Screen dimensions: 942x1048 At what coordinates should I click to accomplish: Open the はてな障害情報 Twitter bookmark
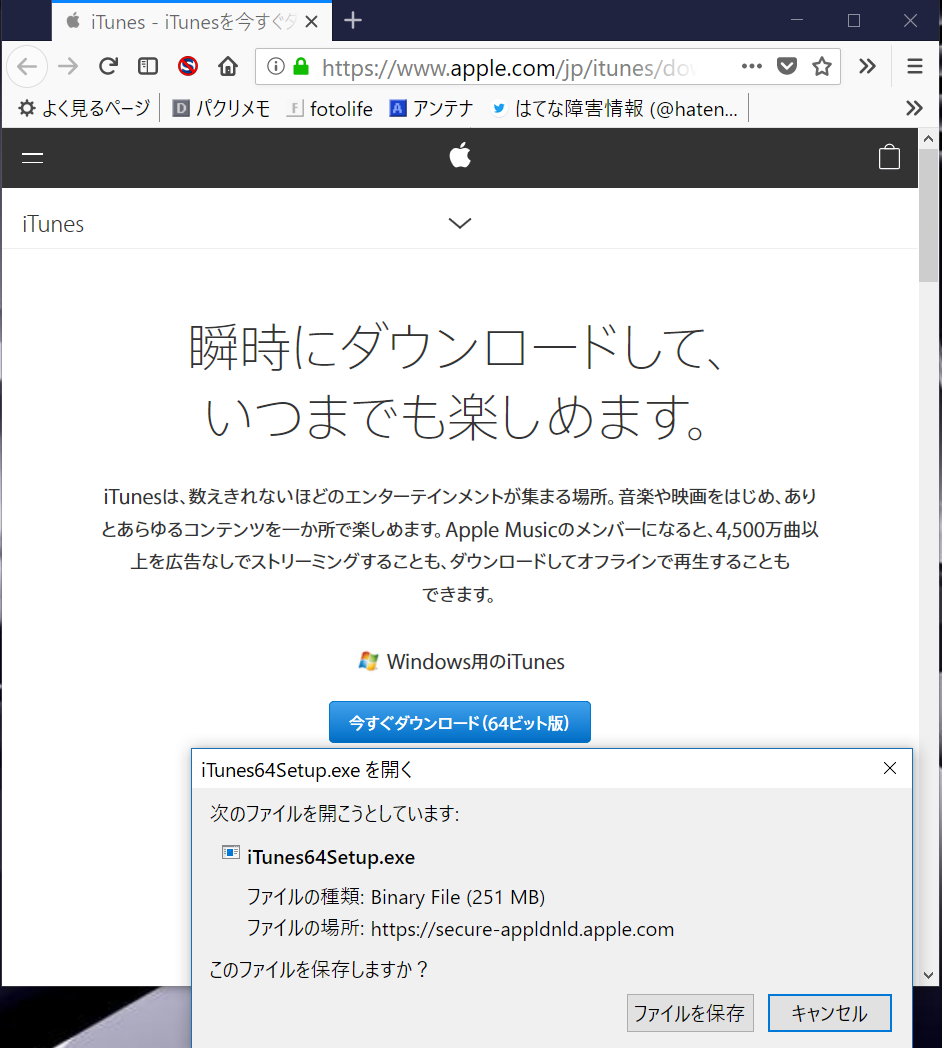(x=614, y=108)
